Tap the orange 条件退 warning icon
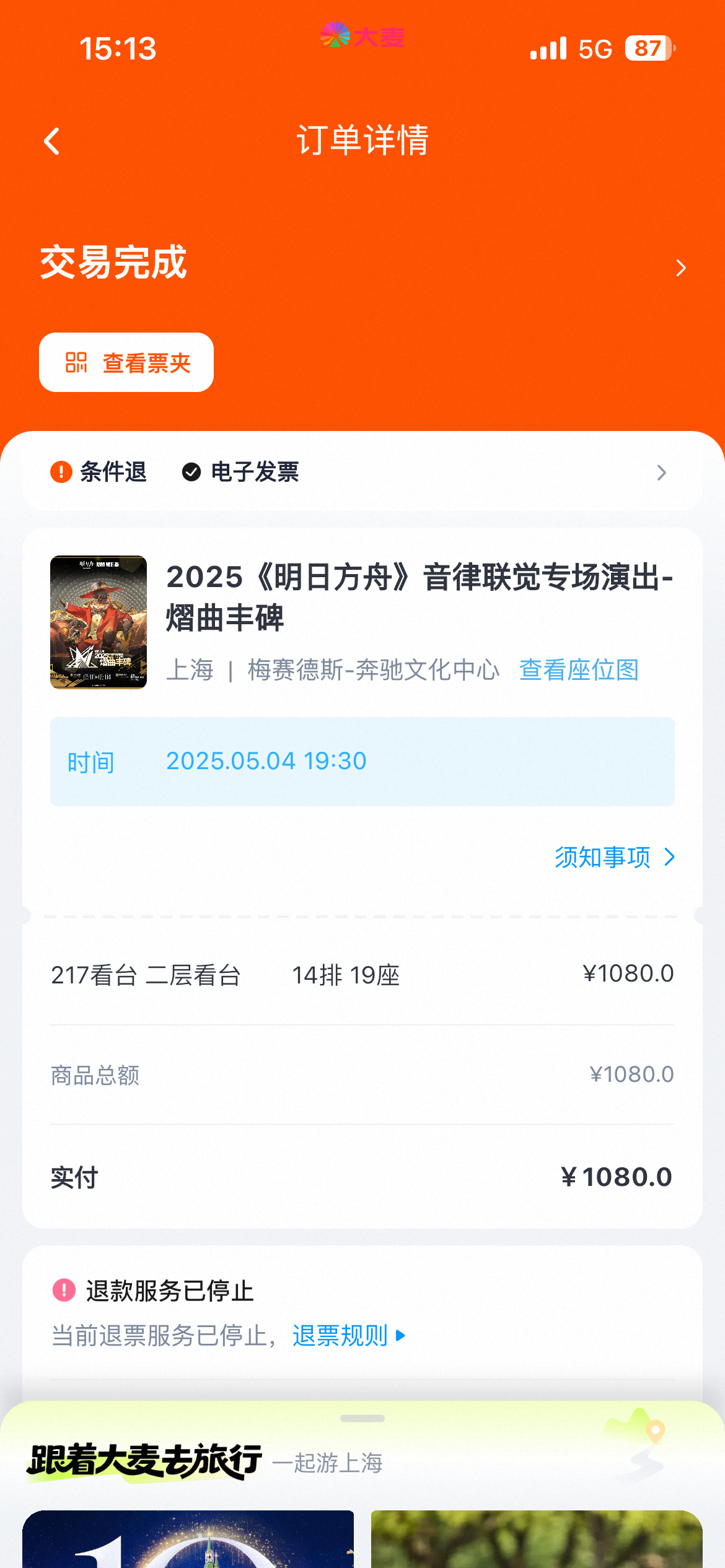The width and height of the screenshot is (725, 1568). pyautogui.click(x=61, y=472)
